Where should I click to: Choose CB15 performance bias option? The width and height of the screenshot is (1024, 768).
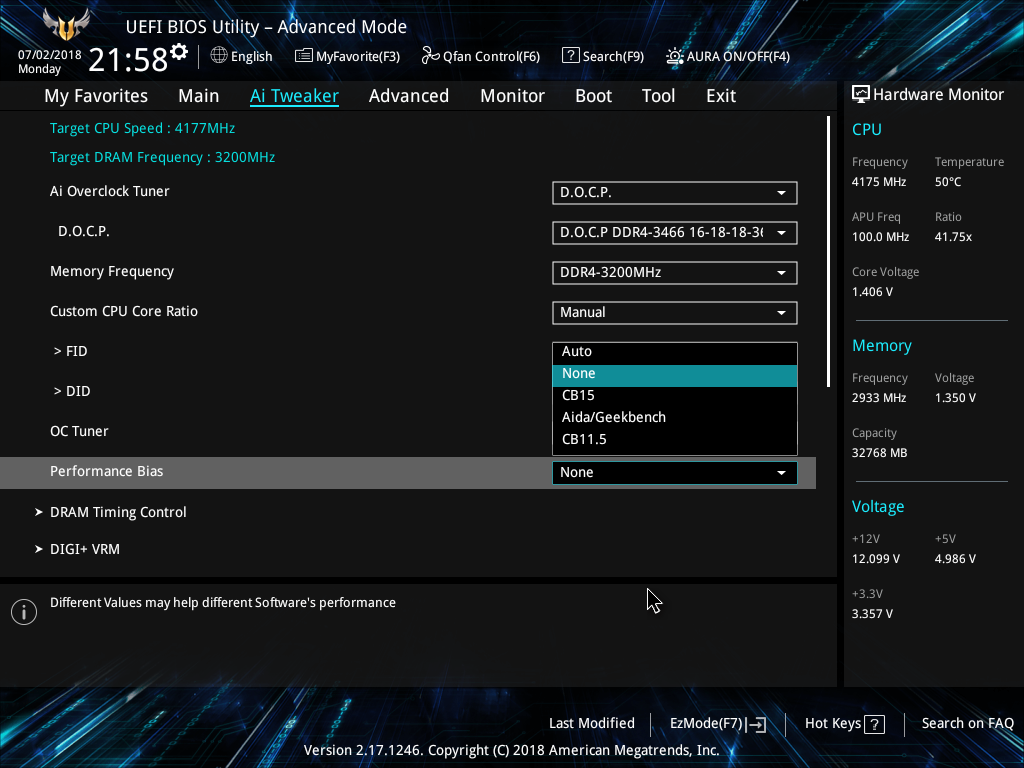click(675, 396)
